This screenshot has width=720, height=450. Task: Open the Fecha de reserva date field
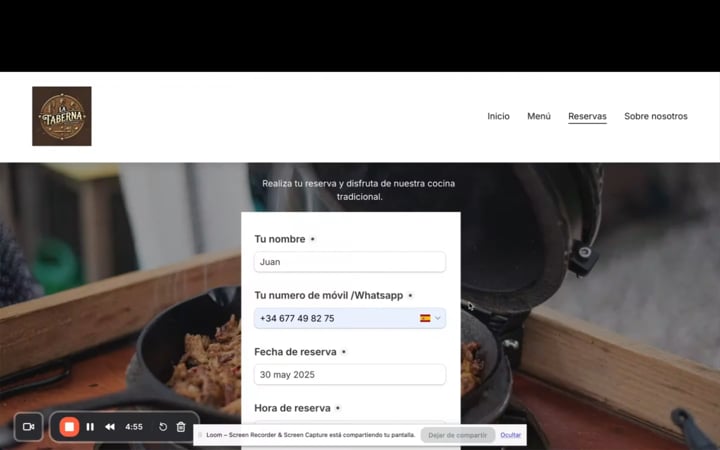pyautogui.click(x=350, y=375)
